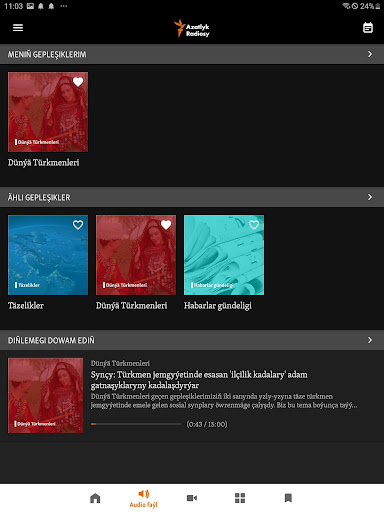This screenshot has width=384, height=512.
Task: Expand the Ähli gepleşikler section arrow
Action: click(370, 197)
